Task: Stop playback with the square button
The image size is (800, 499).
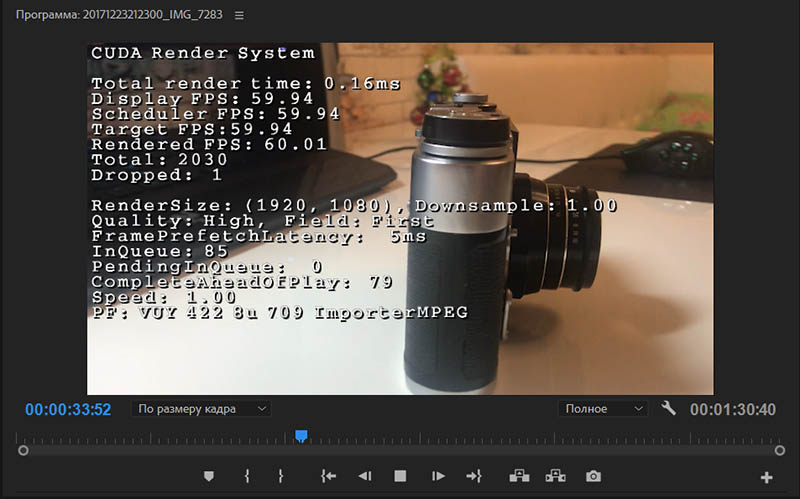Action: coord(401,477)
